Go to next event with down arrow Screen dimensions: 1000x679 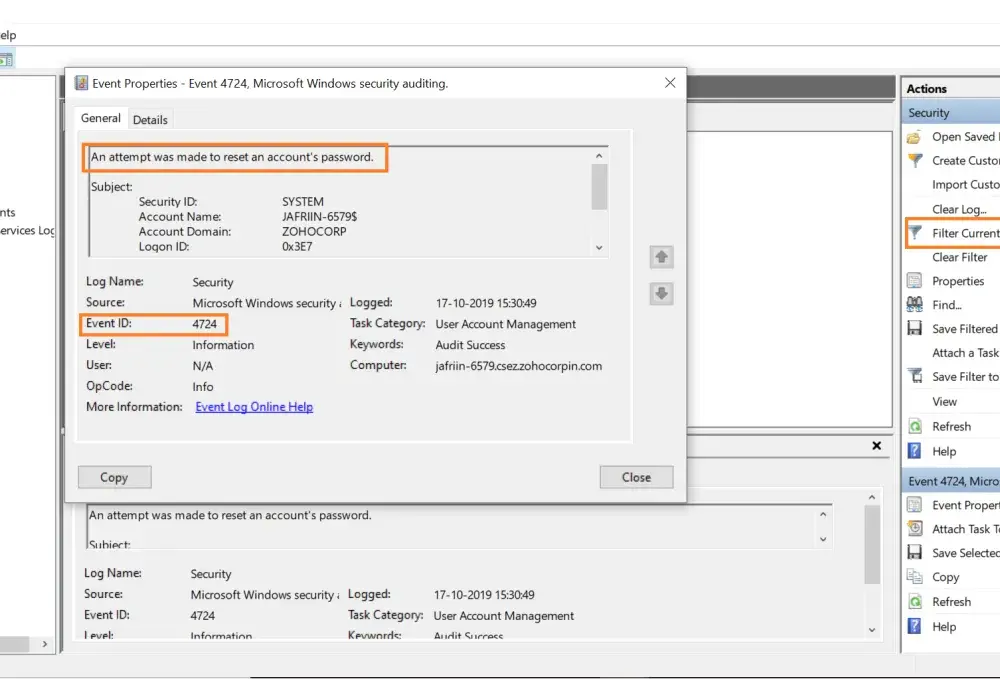661,293
